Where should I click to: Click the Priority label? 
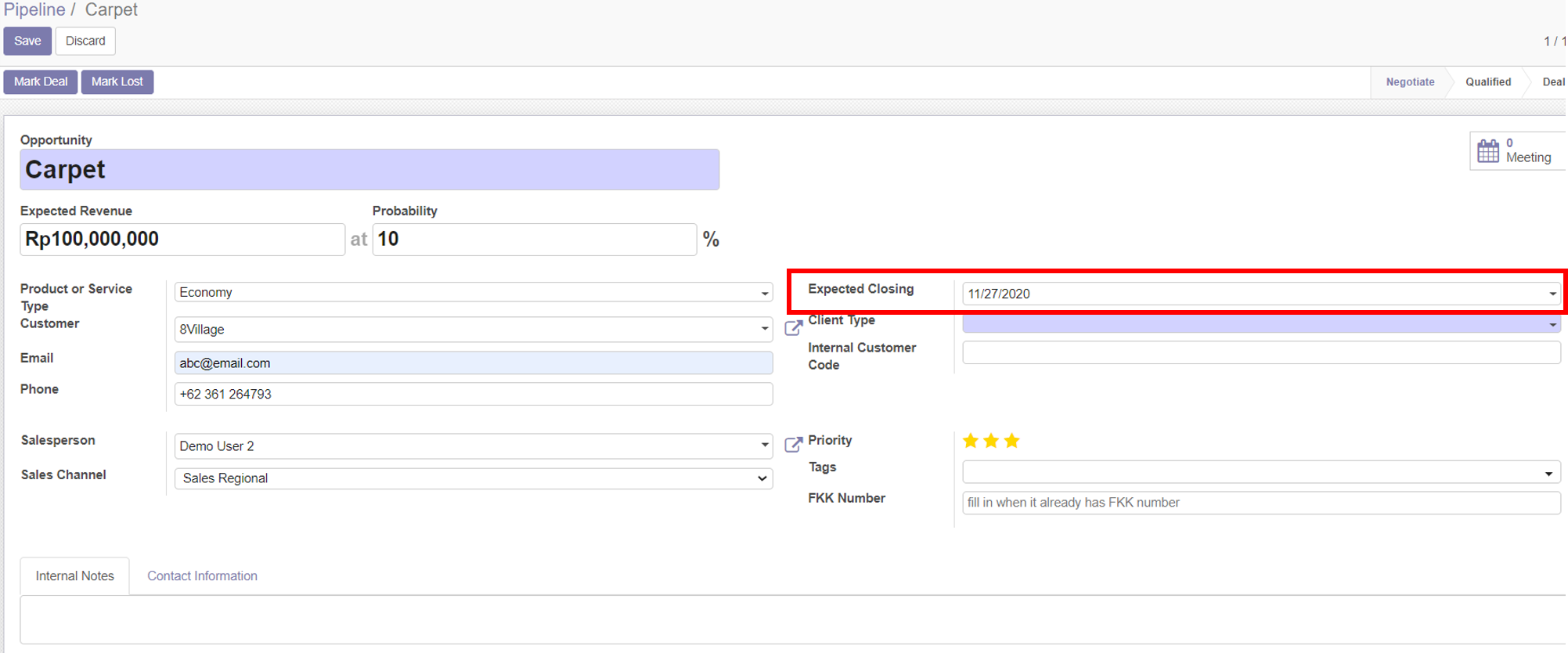[x=830, y=440]
